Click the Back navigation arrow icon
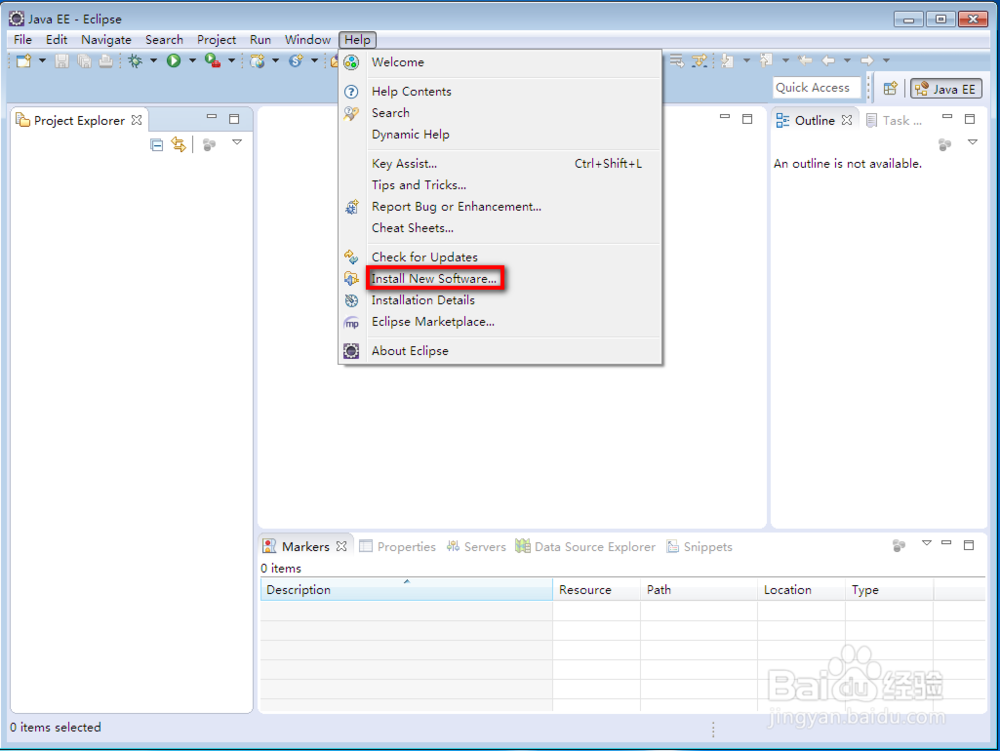Screen dimensions: 1000x751 tap(828, 61)
